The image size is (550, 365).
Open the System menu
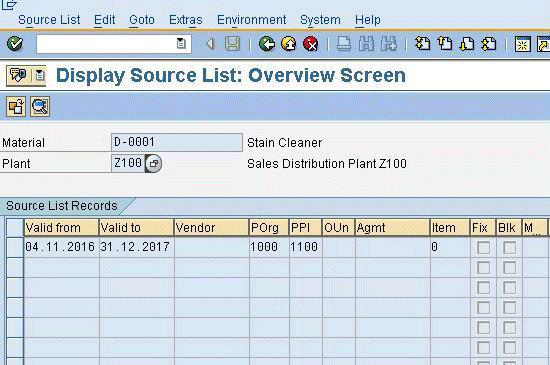(x=320, y=20)
